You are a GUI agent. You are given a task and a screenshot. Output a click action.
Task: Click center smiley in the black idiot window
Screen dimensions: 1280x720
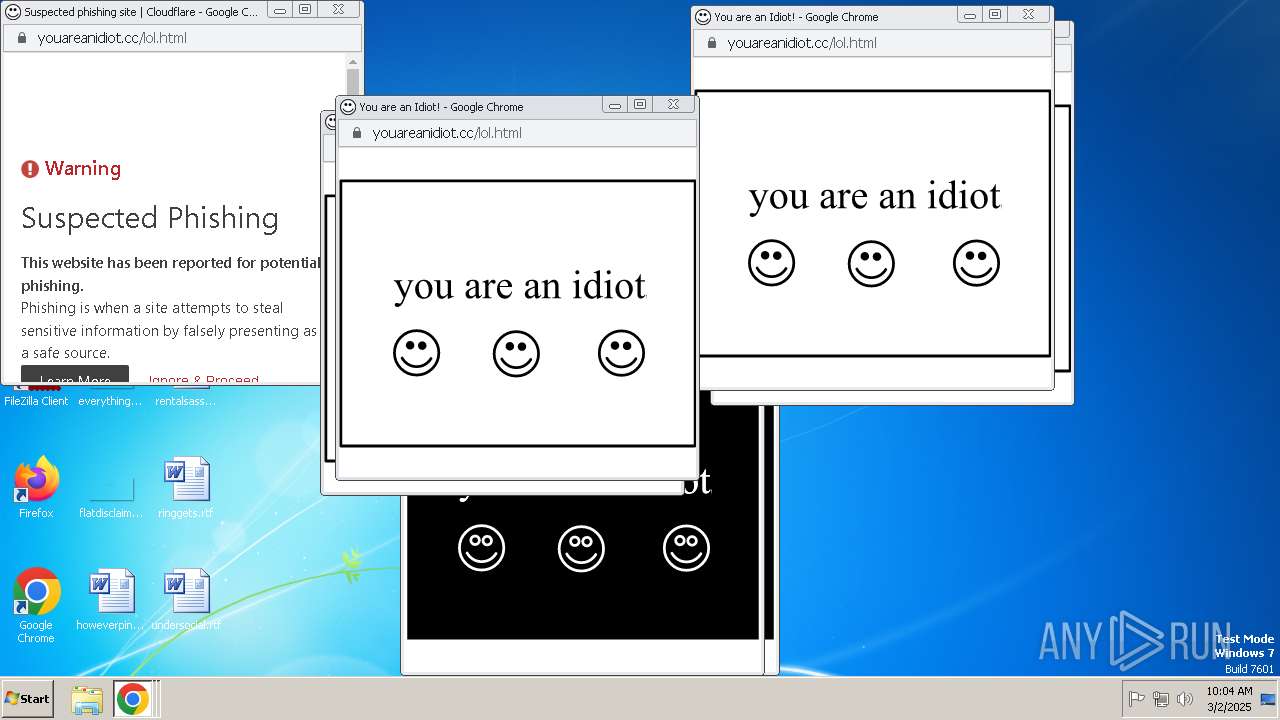581,549
